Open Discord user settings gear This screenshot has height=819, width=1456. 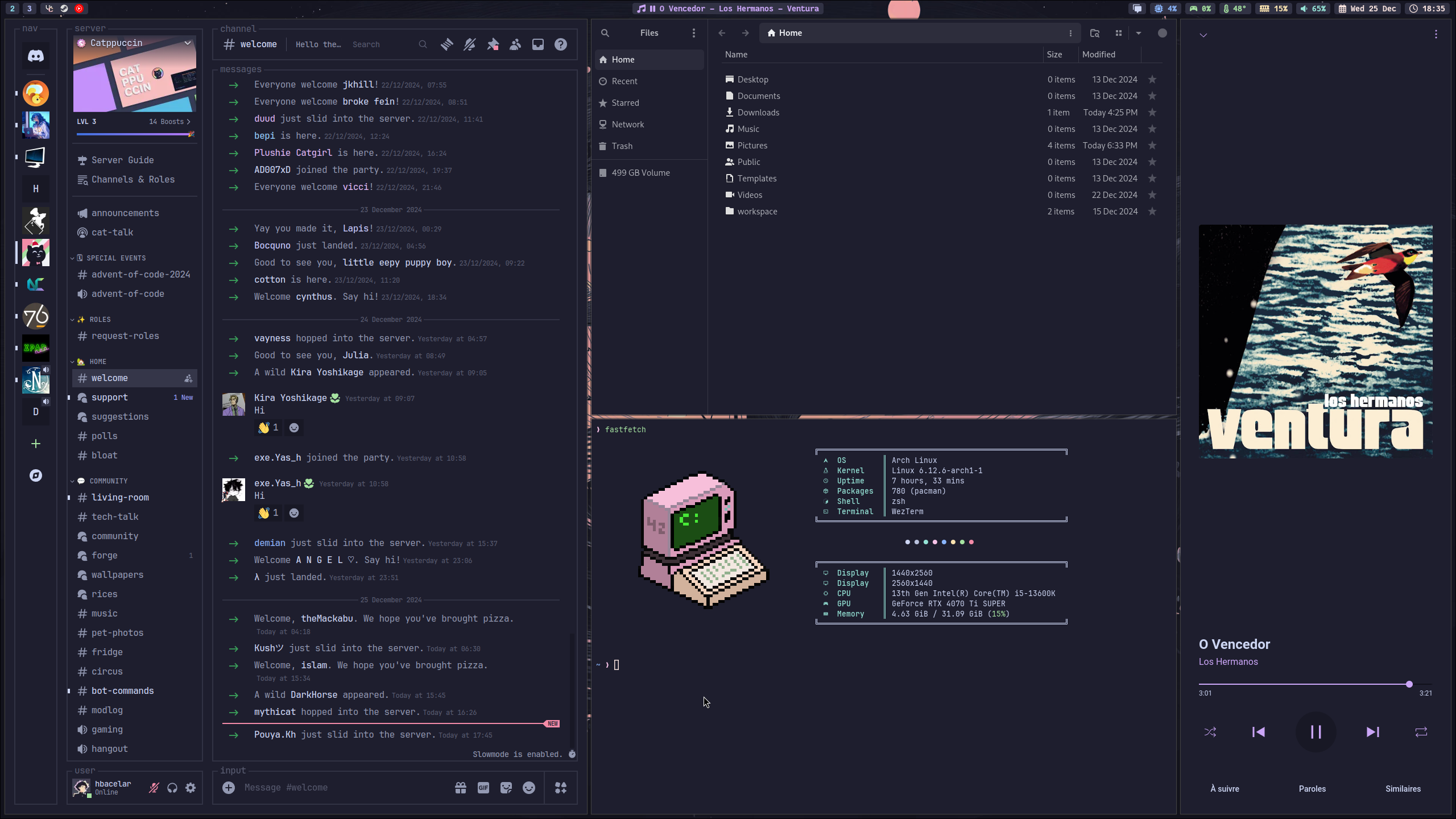tap(191, 788)
